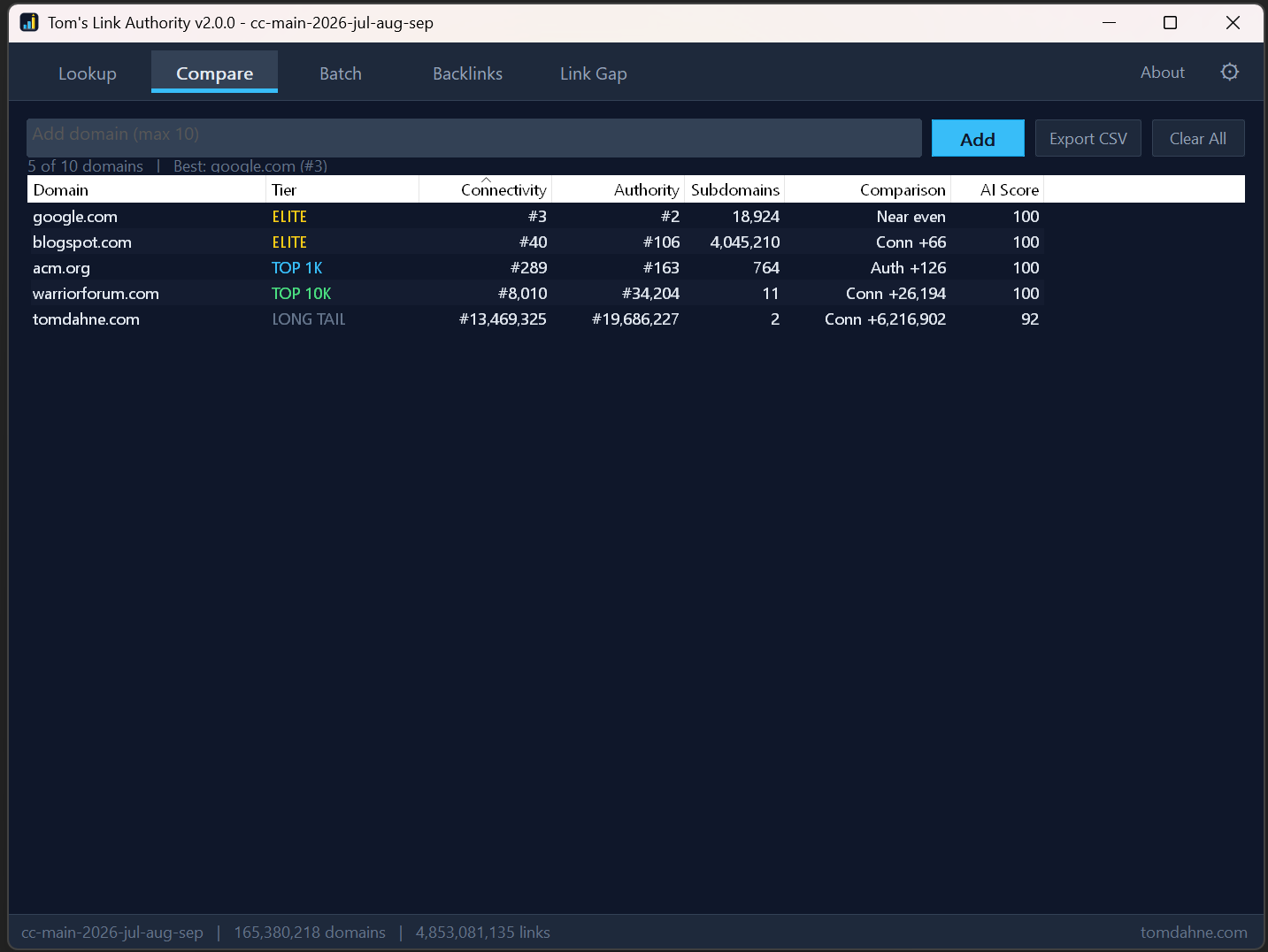Click subdomain count 4,045,210
Viewport: 1268px width, 952px height.
(745, 242)
